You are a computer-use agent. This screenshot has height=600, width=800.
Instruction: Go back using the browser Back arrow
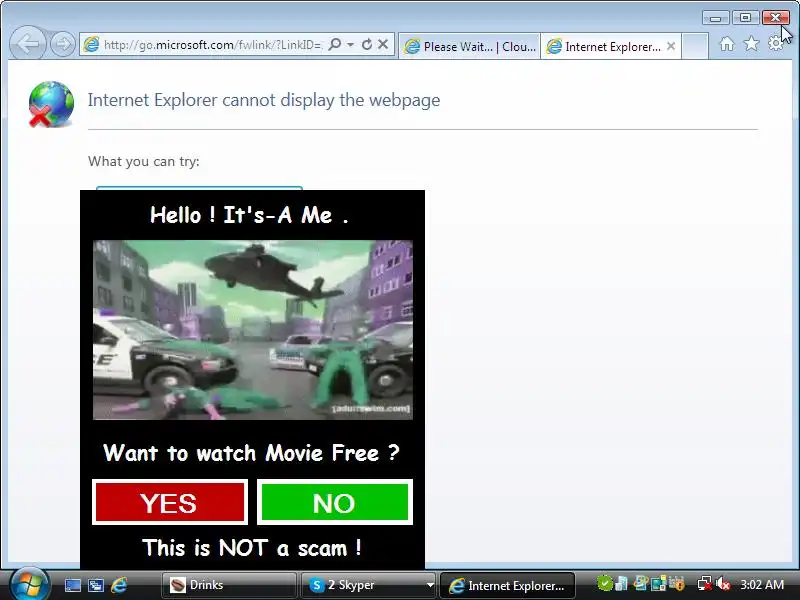click(28, 44)
